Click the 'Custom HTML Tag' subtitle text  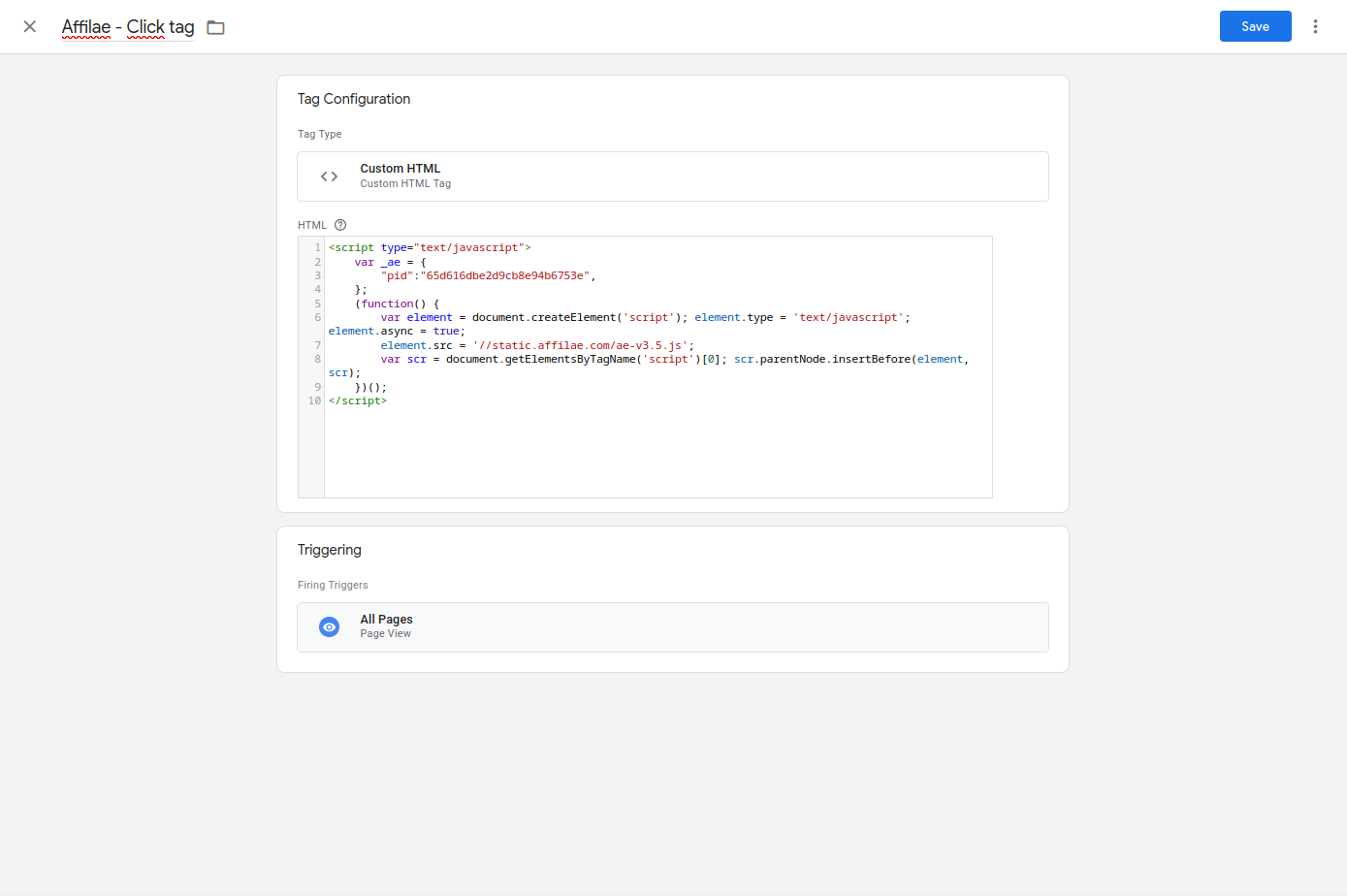pos(405,184)
